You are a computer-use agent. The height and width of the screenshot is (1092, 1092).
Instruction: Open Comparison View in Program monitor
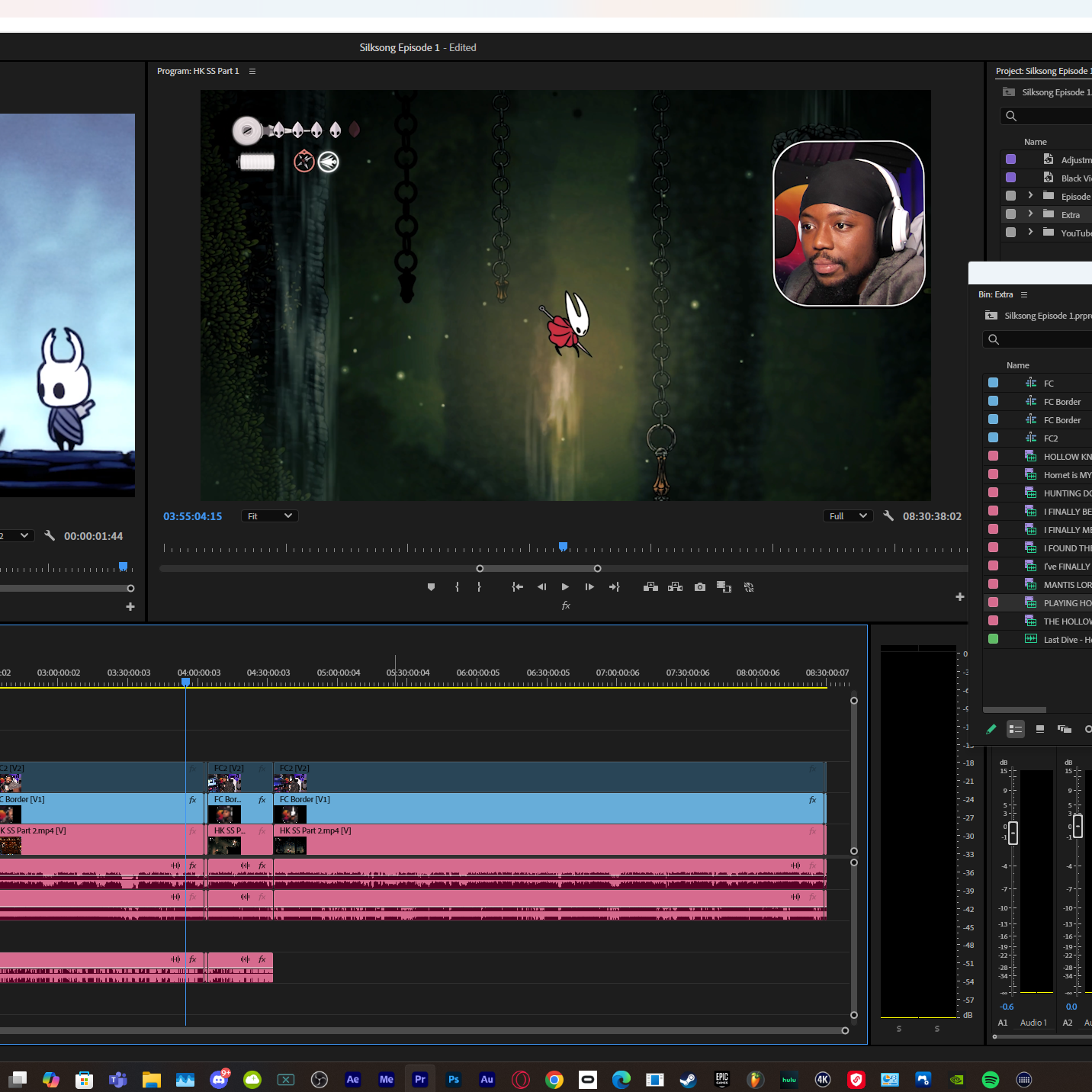tap(724, 587)
